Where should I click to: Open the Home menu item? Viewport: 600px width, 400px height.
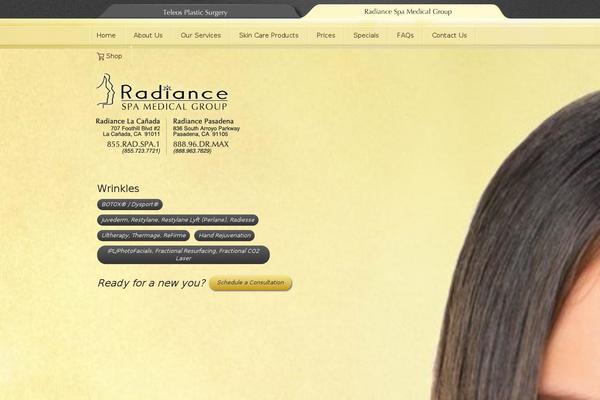tap(106, 35)
